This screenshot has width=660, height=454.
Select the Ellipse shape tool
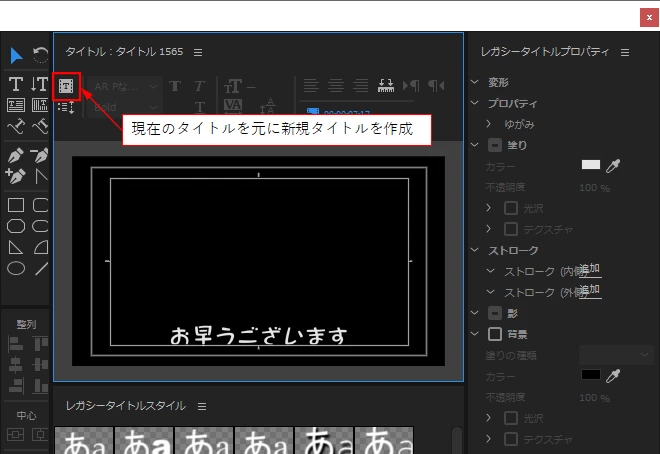pos(16,268)
